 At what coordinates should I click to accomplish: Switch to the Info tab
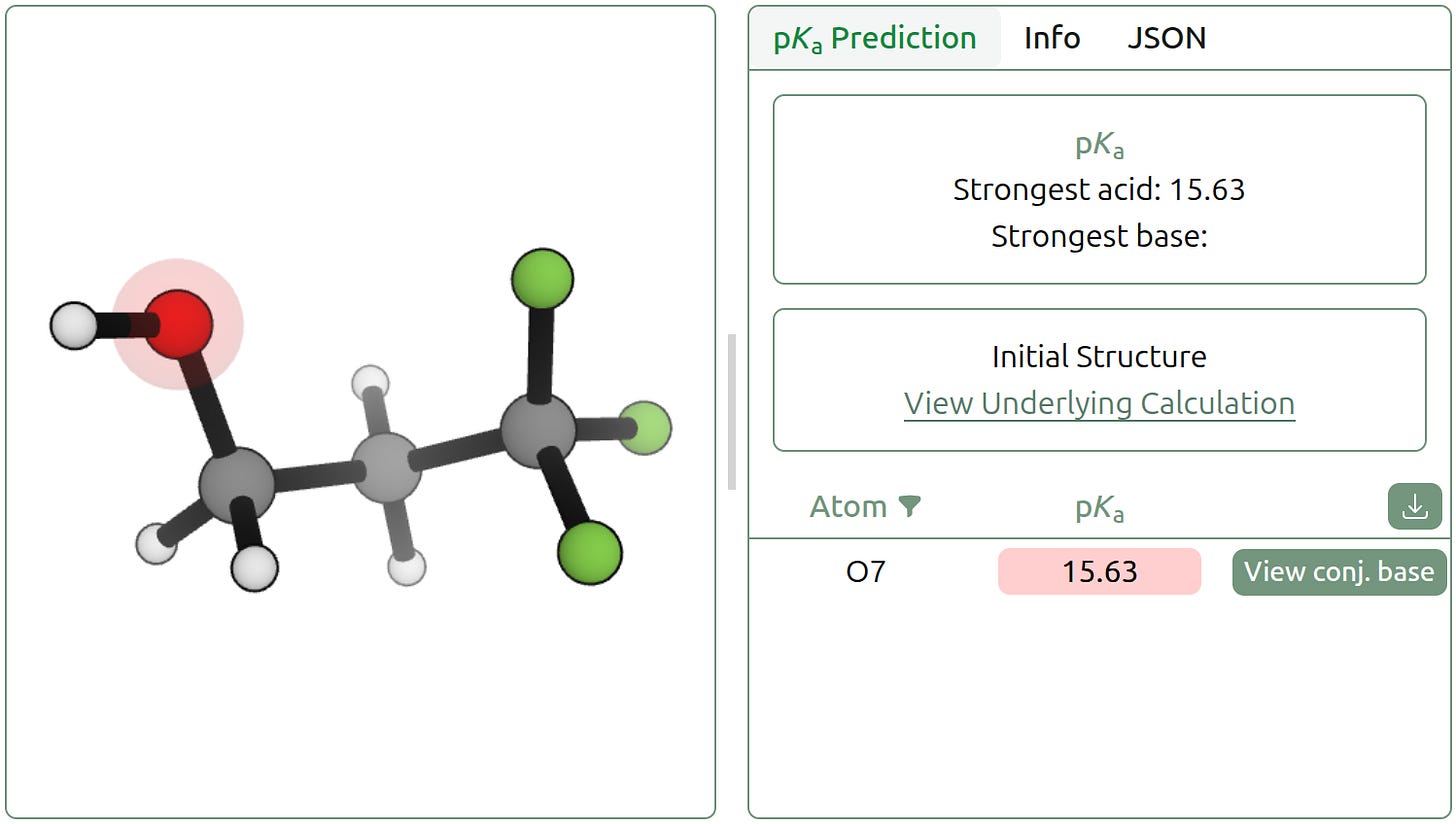[x=1051, y=38]
